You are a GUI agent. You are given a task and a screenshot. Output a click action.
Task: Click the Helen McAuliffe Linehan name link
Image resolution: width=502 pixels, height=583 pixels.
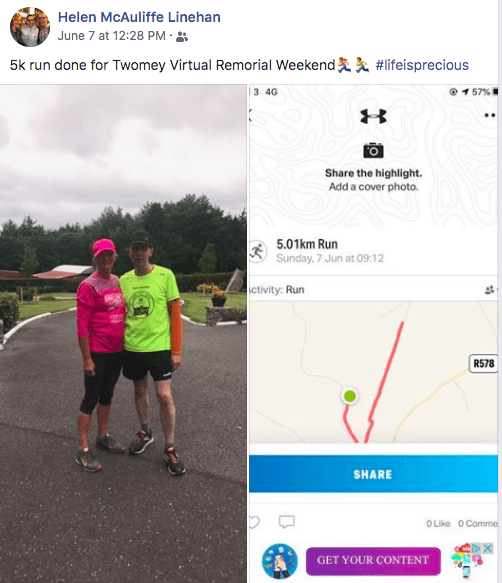coord(139,17)
